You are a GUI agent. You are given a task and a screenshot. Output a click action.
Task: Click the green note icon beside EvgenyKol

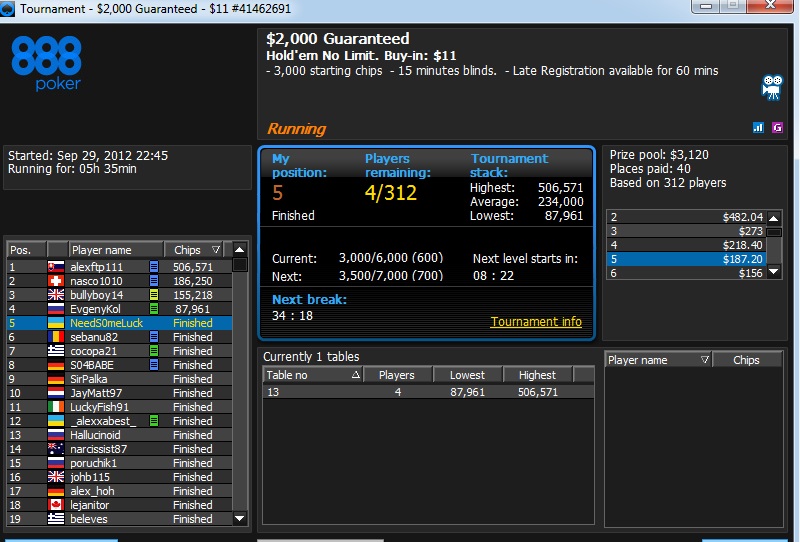click(154, 309)
